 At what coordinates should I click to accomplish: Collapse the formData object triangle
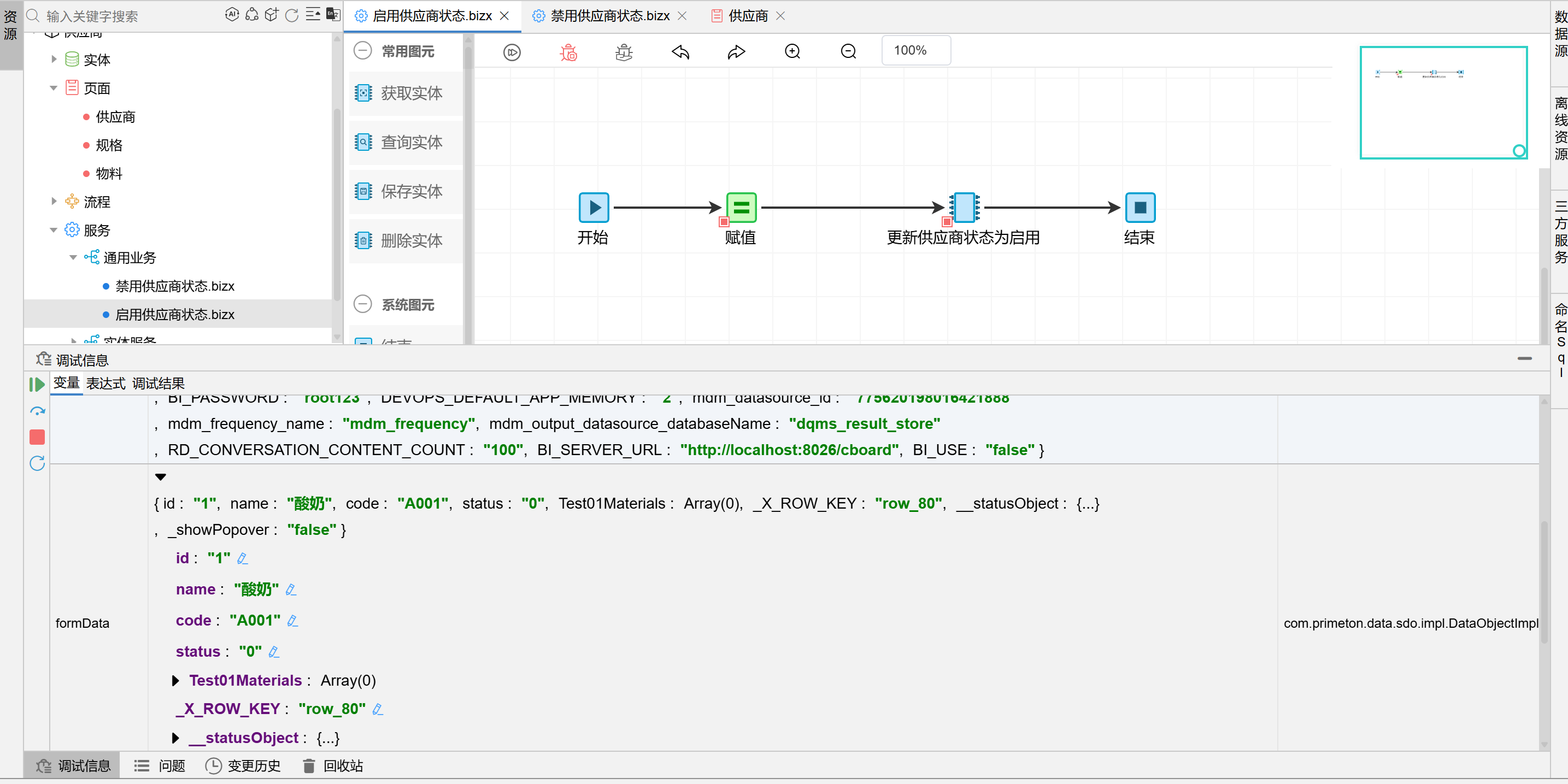tap(160, 476)
